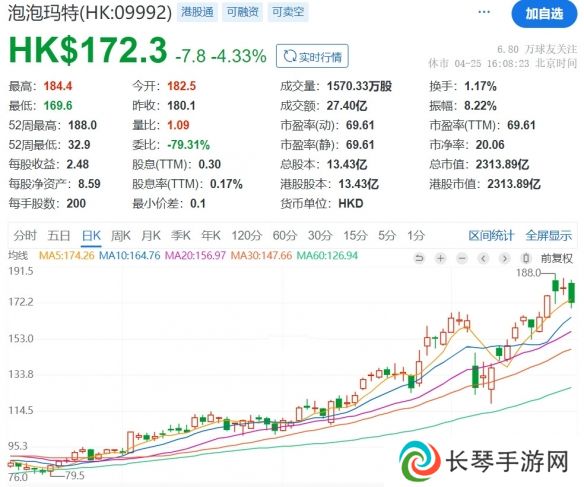Click the 可融资 tag
Screen dimensions: 584x487
tap(242, 12)
